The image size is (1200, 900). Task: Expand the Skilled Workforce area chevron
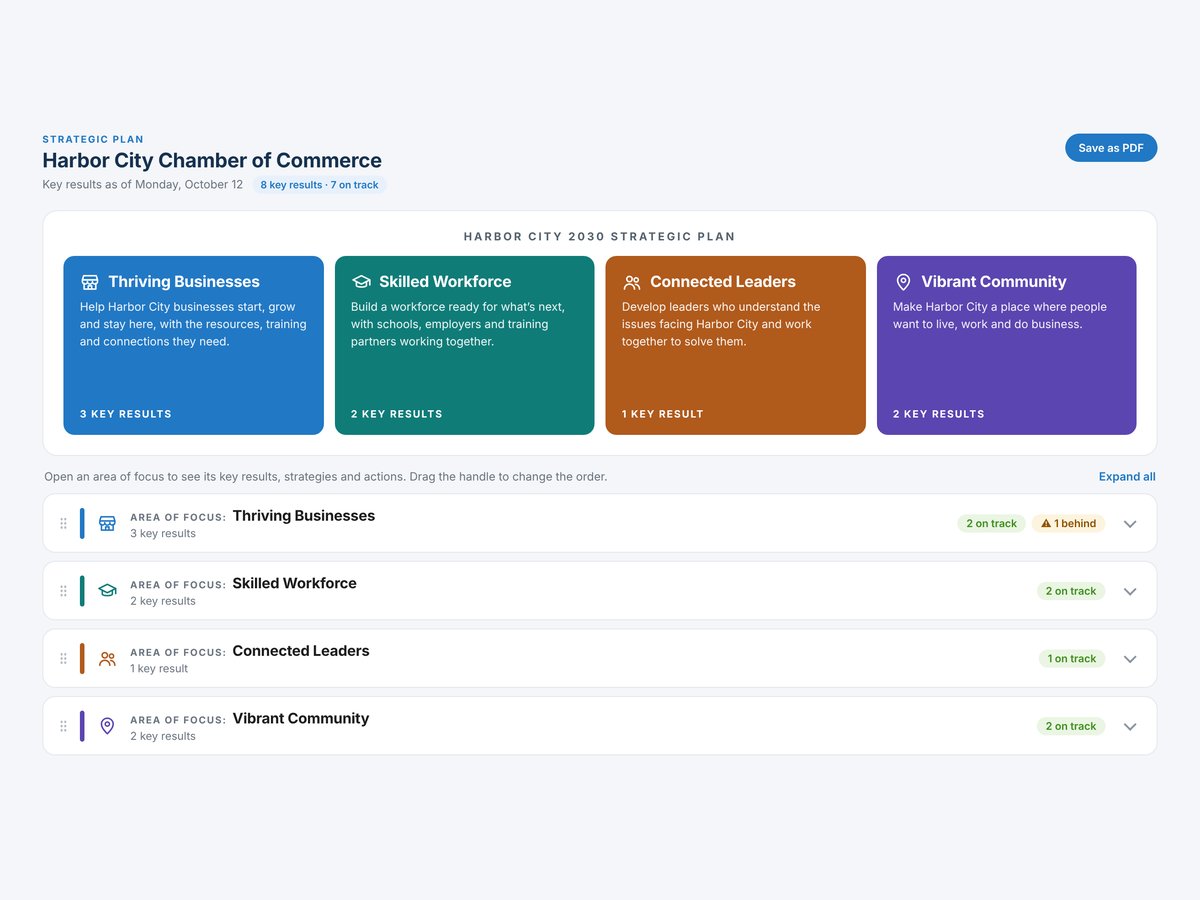1130,591
